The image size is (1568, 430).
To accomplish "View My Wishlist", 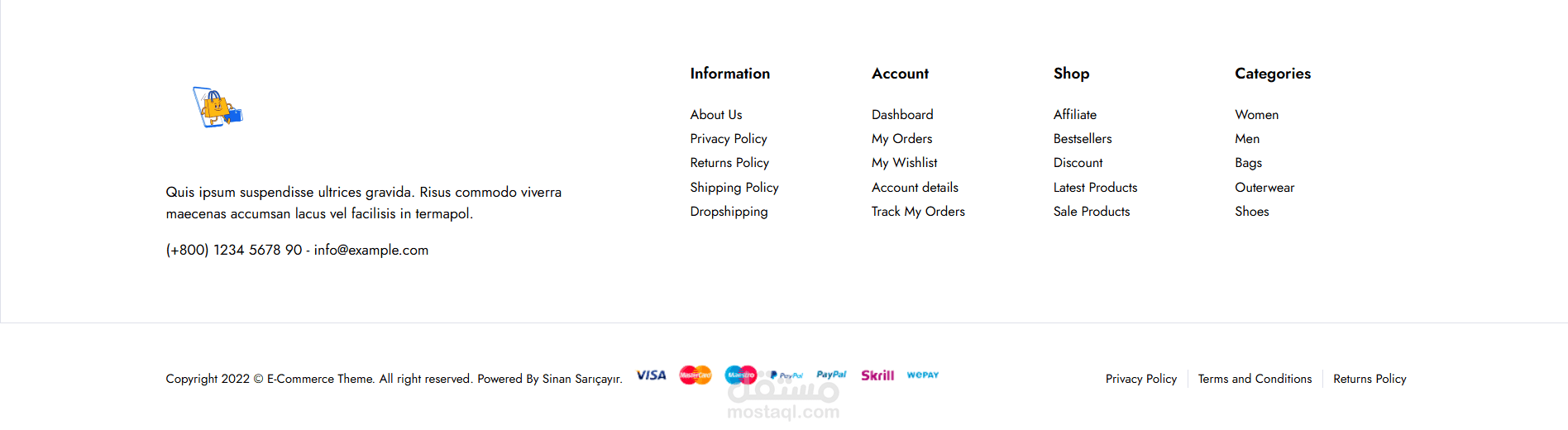I will click(x=904, y=163).
